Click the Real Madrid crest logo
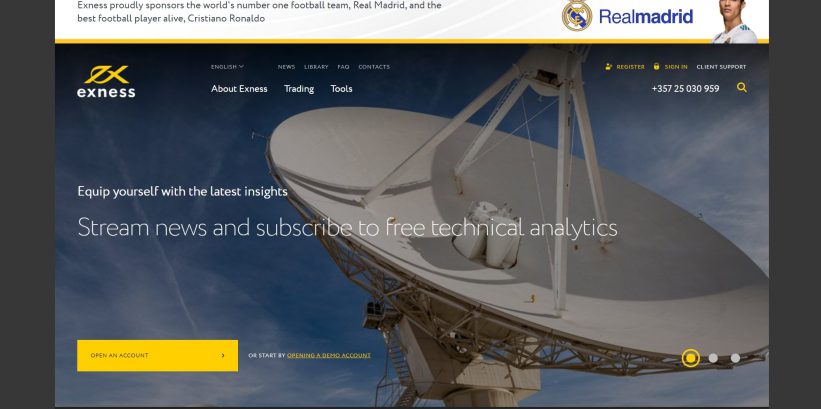The image size is (821, 409). (576, 16)
